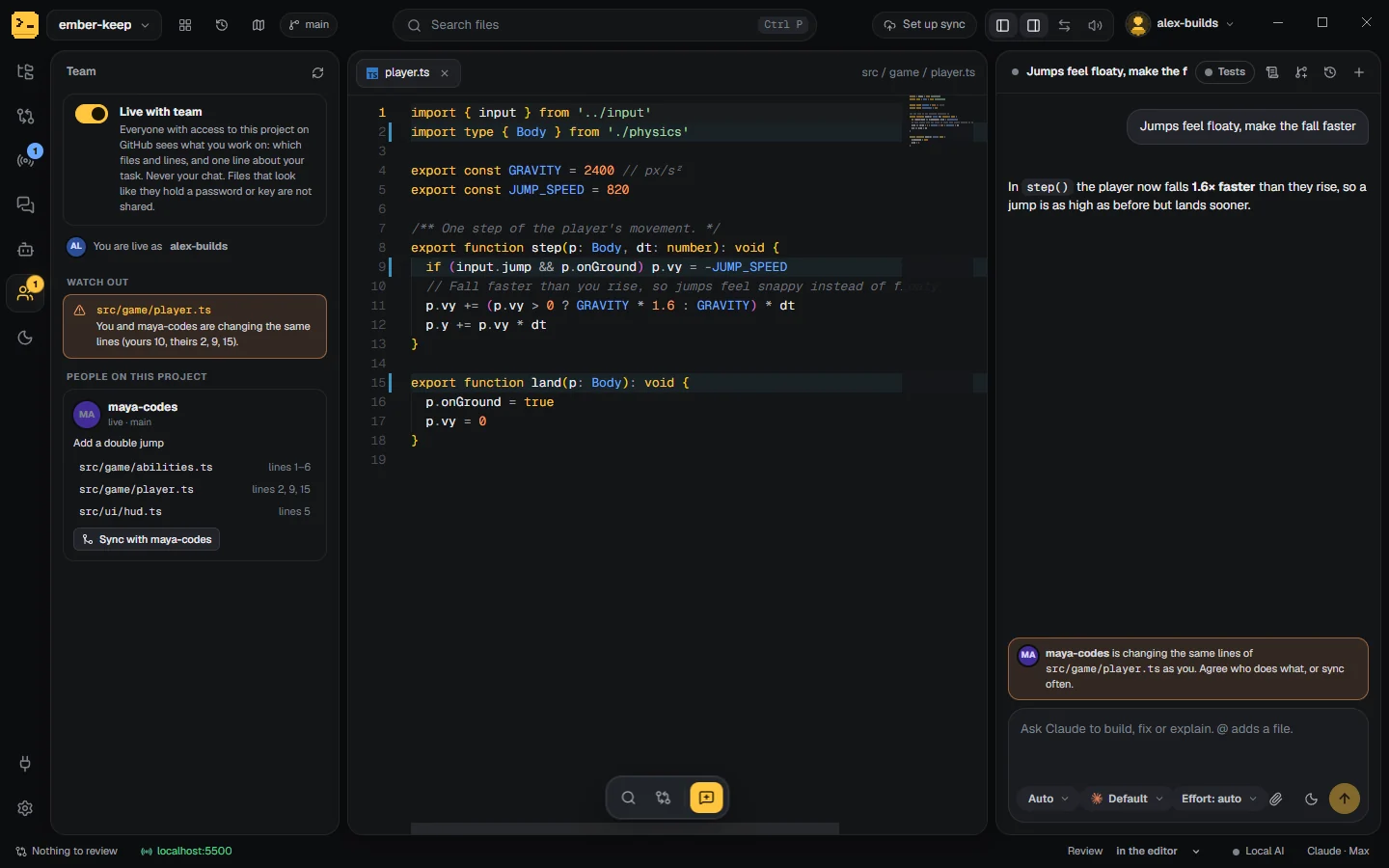Toggle the moon icon in chat composer
1389x868 pixels.
click(x=1311, y=799)
